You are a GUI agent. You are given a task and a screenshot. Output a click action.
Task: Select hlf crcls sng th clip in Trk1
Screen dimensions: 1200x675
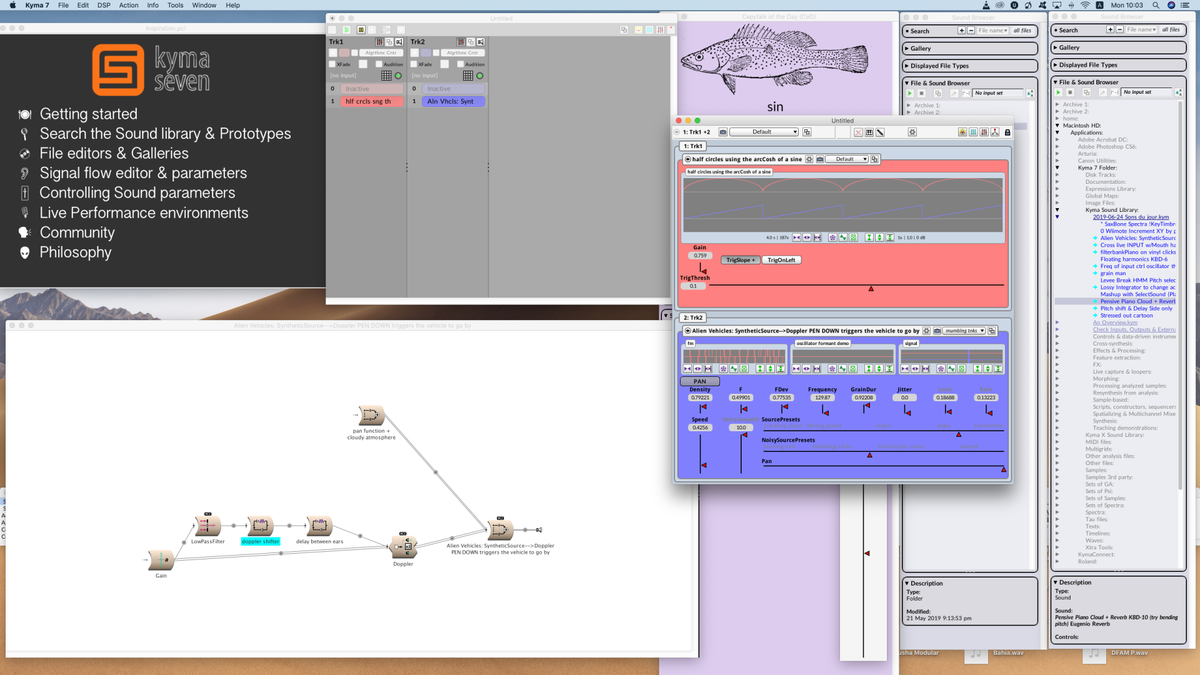pos(372,102)
